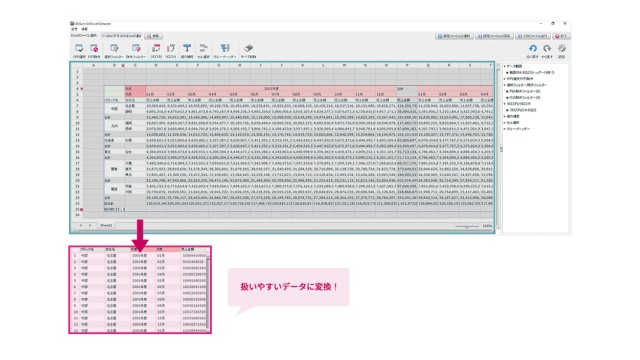
Task: Collapse the selection/exclusion filter tree node
Action: coord(505,85)
